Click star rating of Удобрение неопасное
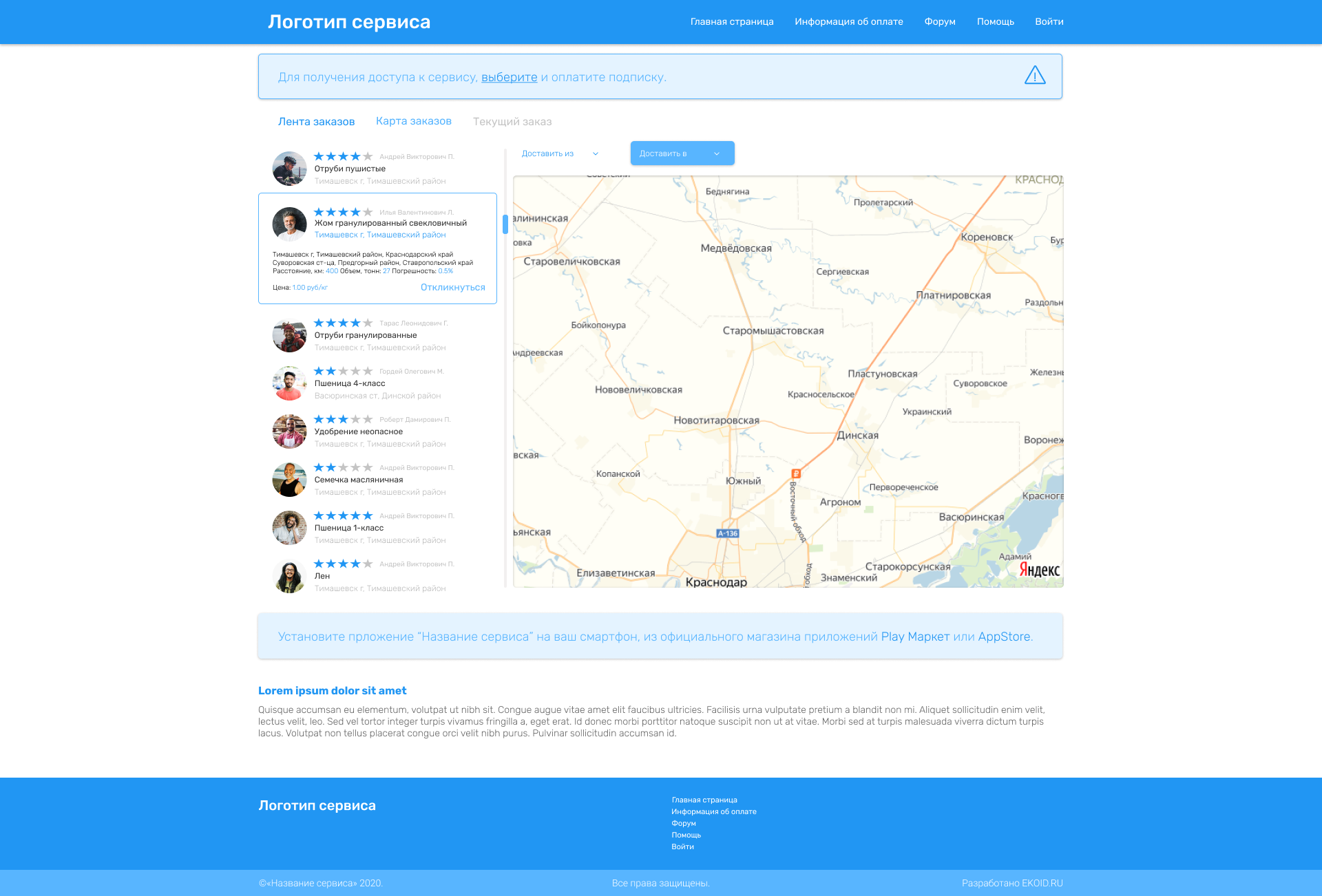The height and width of the screenshot is (896, 1322). [x=343, y=419]
